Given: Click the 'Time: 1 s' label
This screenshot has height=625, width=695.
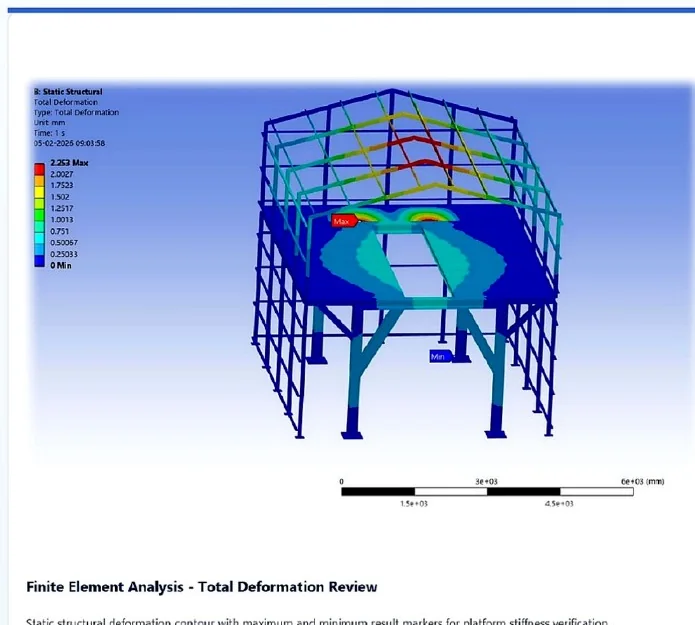Looking at the screenshot, I should pyautogui.click(x=49, y=133).
